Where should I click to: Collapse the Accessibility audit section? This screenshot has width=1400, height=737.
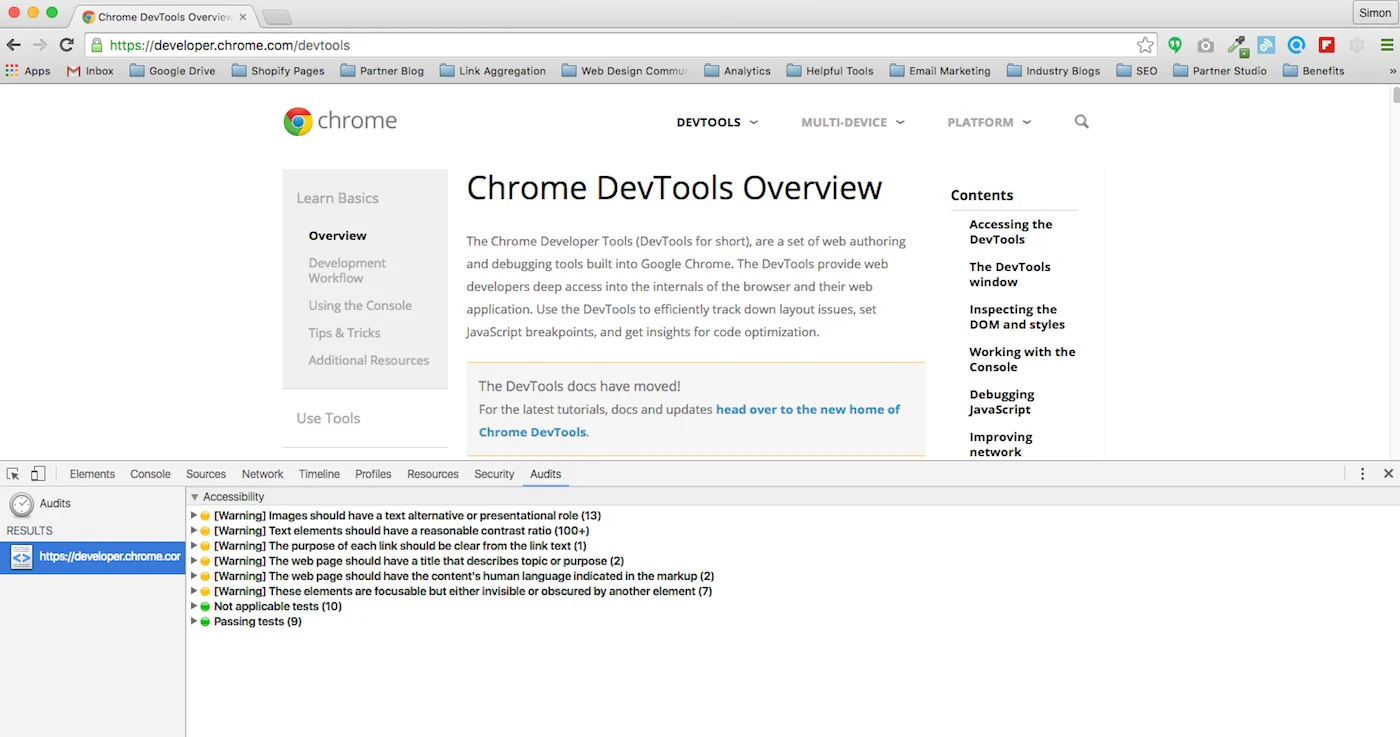193,496
